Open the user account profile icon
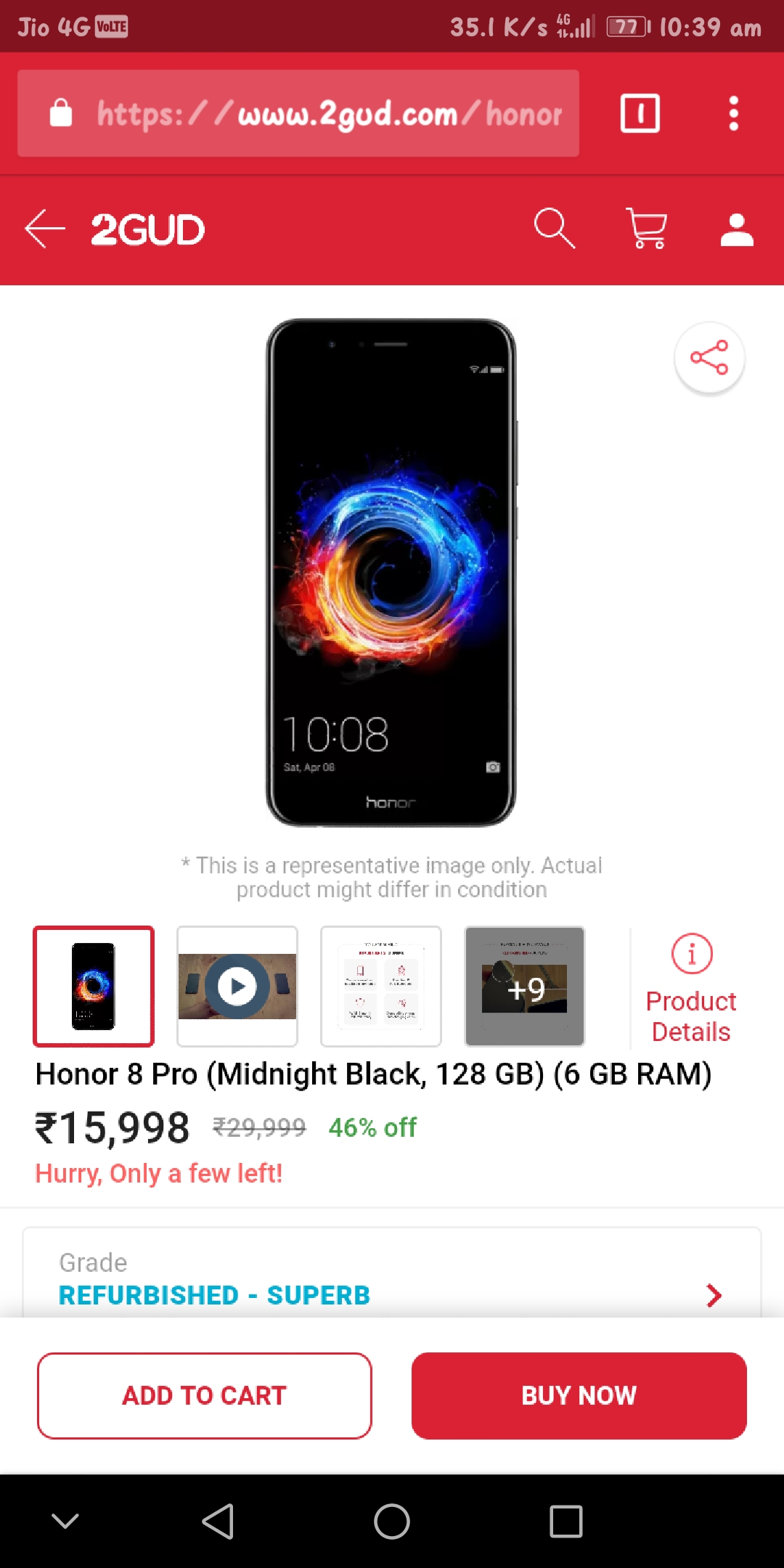 pos(737,229)
